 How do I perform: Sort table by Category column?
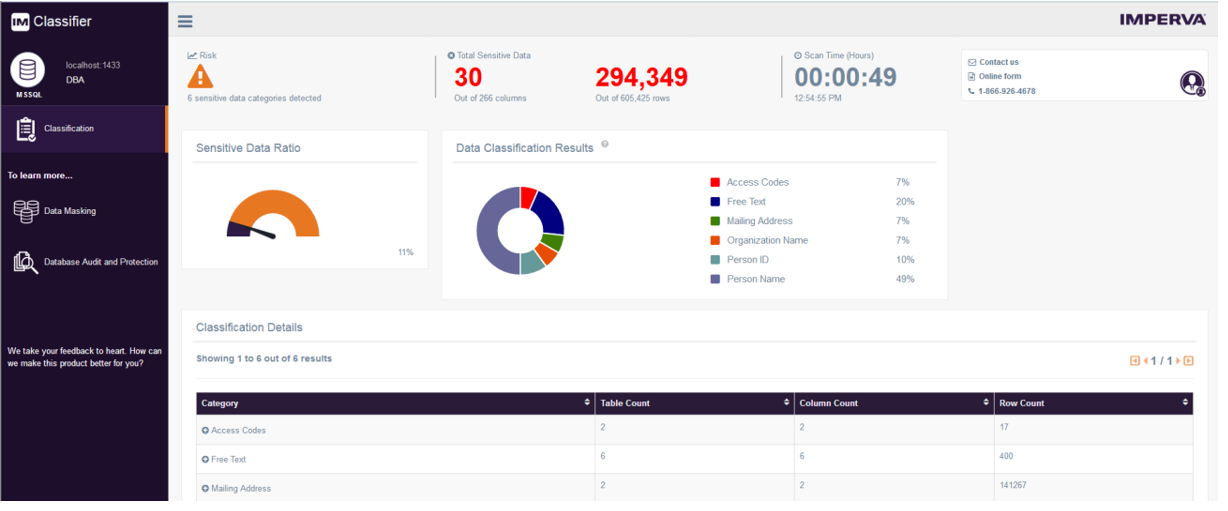[x=586, y=403]
